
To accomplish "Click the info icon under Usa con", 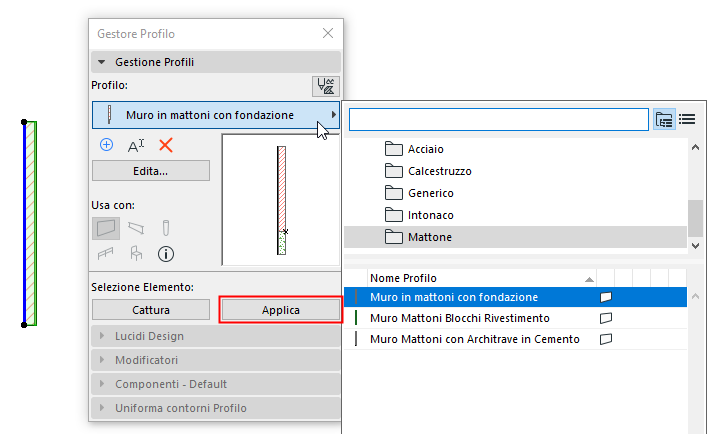I will coord(166,254).
